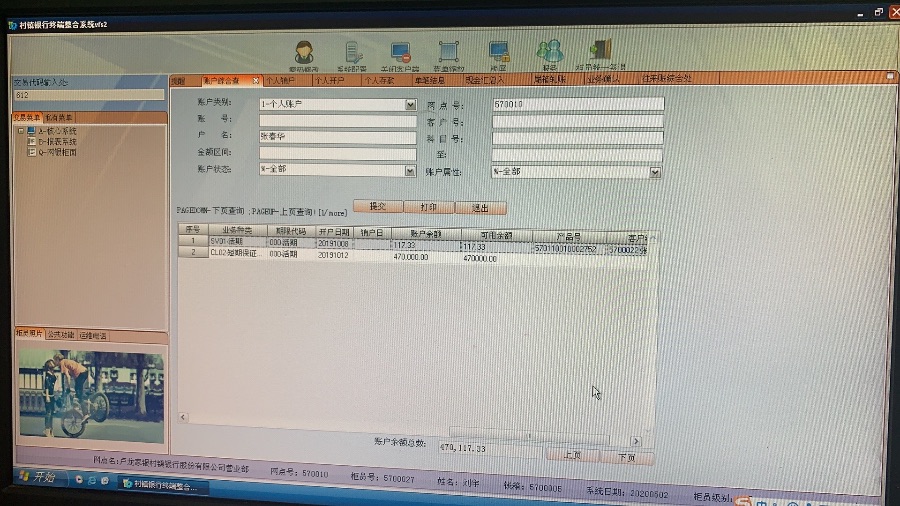
Task: Click the document settings toolbar icon
Action: [x=354, y=51]
